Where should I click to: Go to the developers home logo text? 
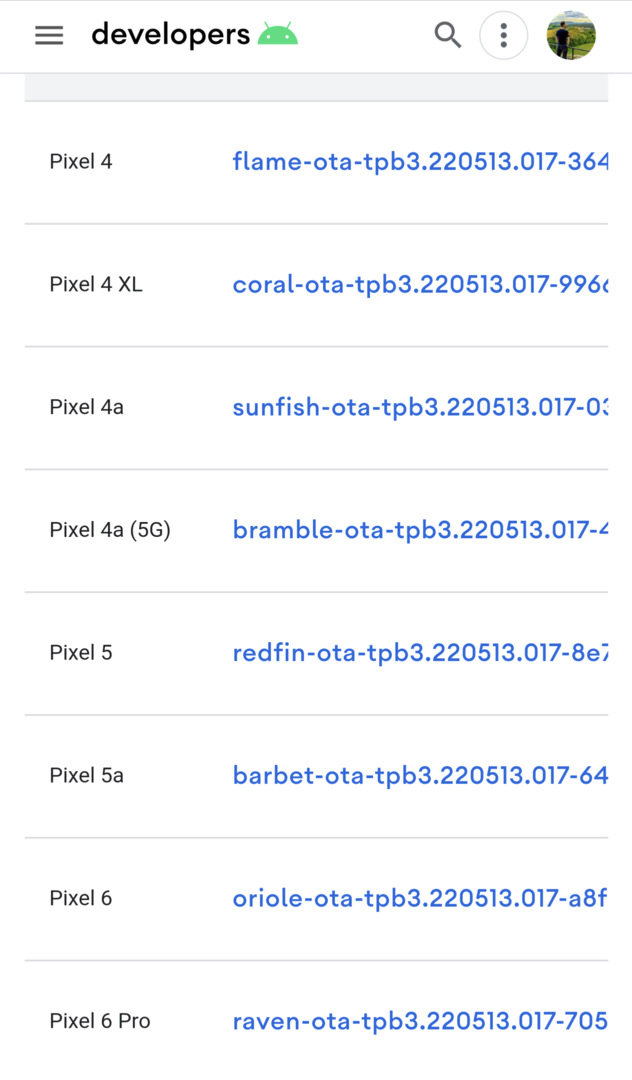coord(171,34)
